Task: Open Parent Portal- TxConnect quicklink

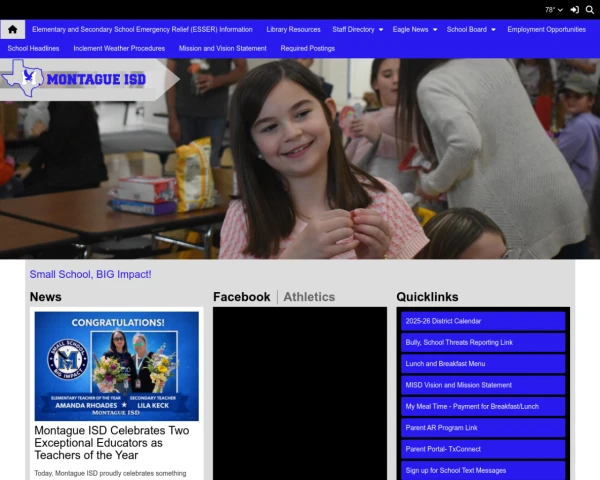Action: pyautogui.click(x=483, y=449)
